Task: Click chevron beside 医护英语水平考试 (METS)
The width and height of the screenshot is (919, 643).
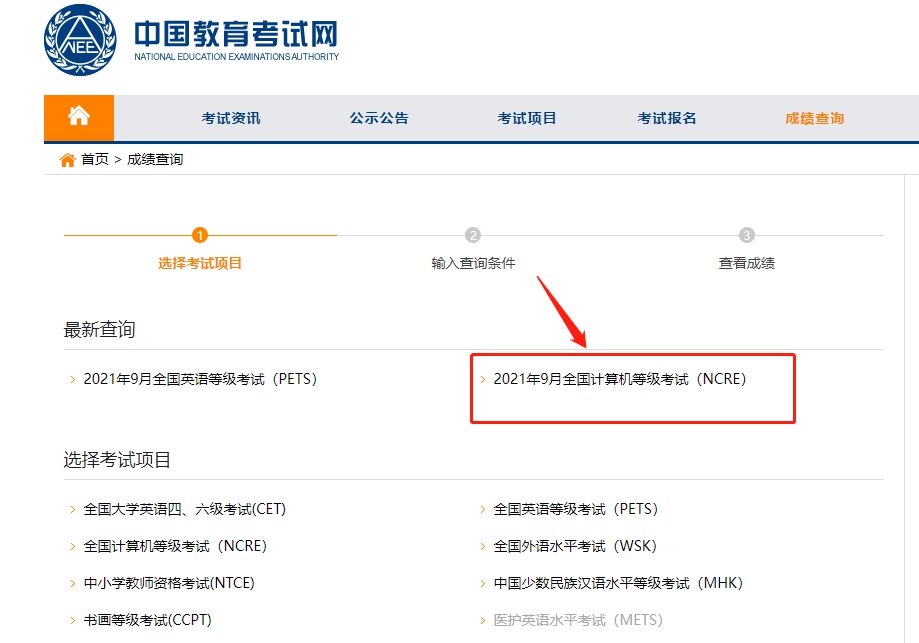Action: point(483,620)
